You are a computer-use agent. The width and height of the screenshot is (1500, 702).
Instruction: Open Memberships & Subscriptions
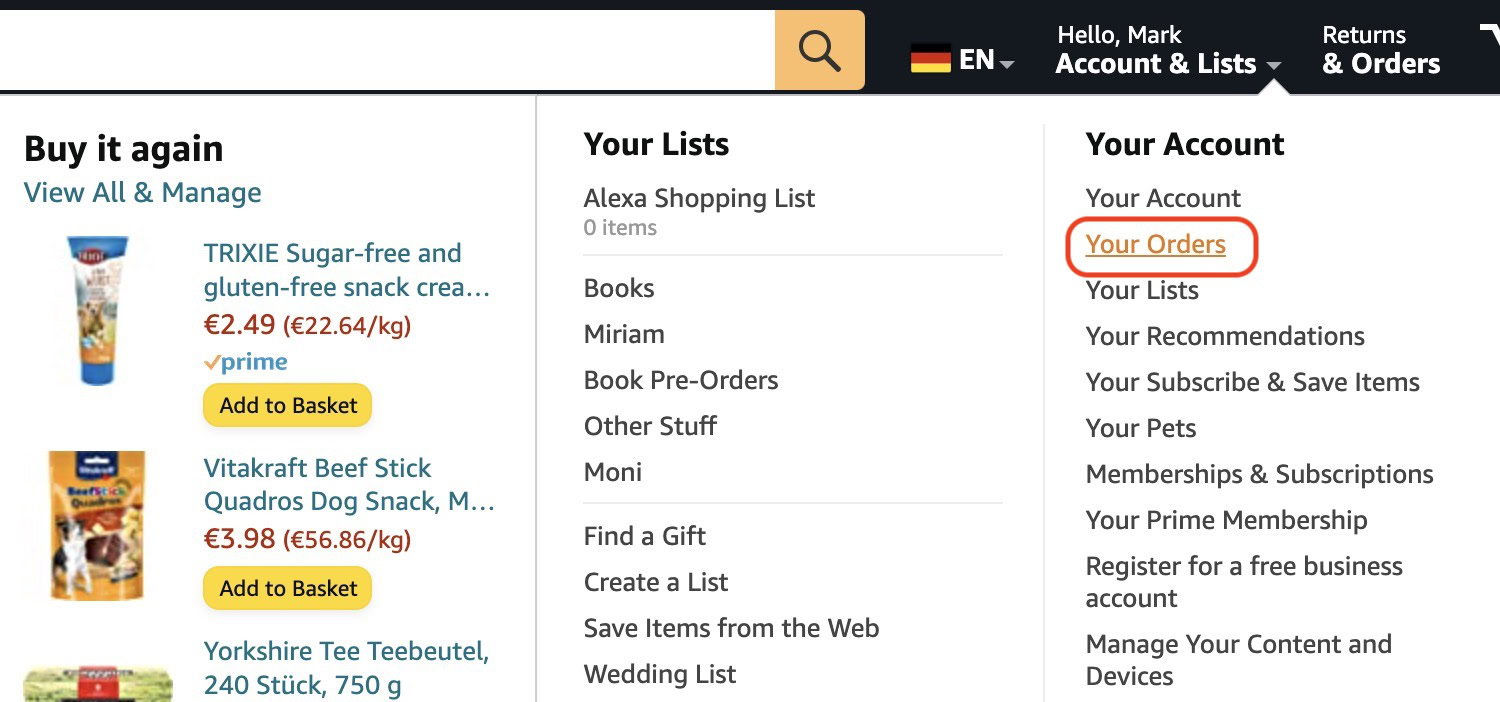tap(1258, 474)
